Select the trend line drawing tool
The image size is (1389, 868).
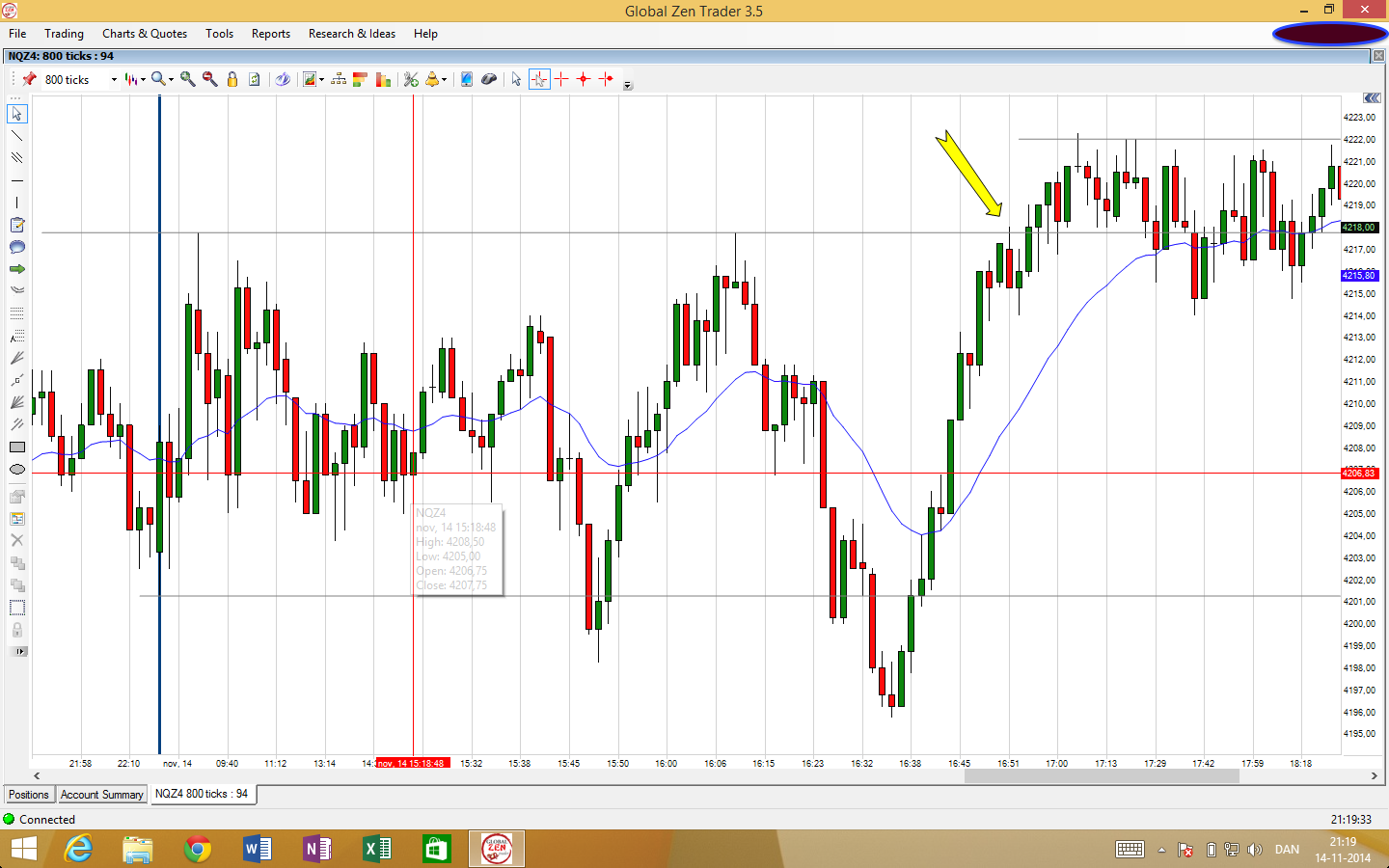point(16,135)
